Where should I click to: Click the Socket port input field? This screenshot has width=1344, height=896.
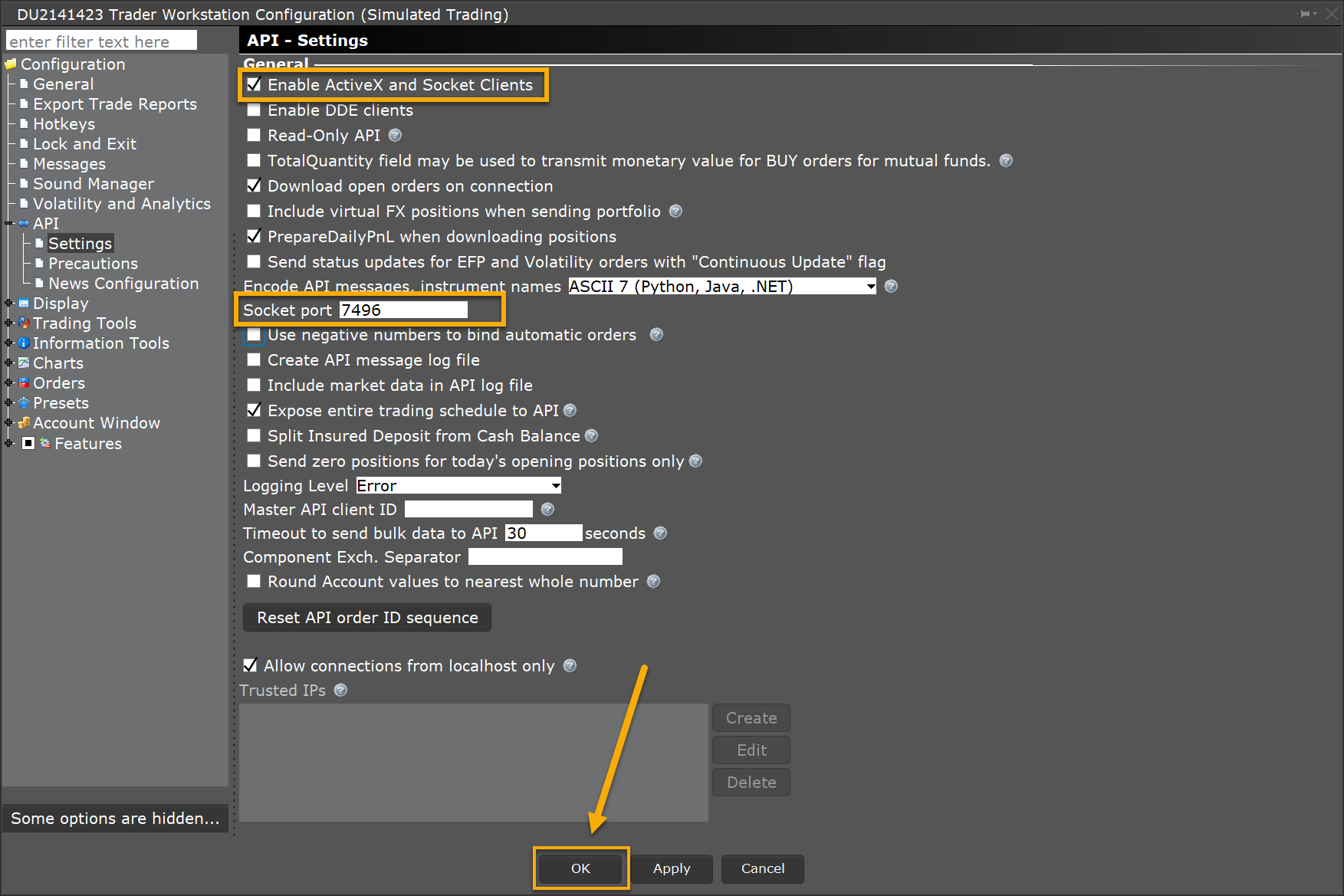click(403, 310)
